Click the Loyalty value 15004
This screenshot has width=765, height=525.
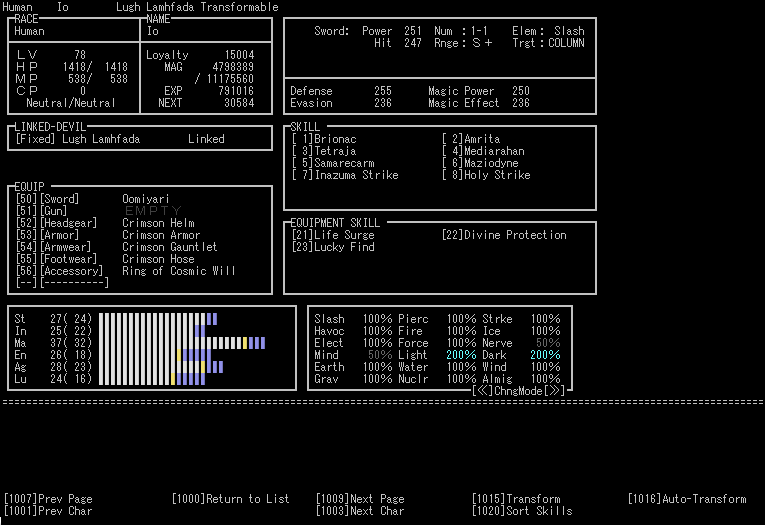(x=239, y=55)
